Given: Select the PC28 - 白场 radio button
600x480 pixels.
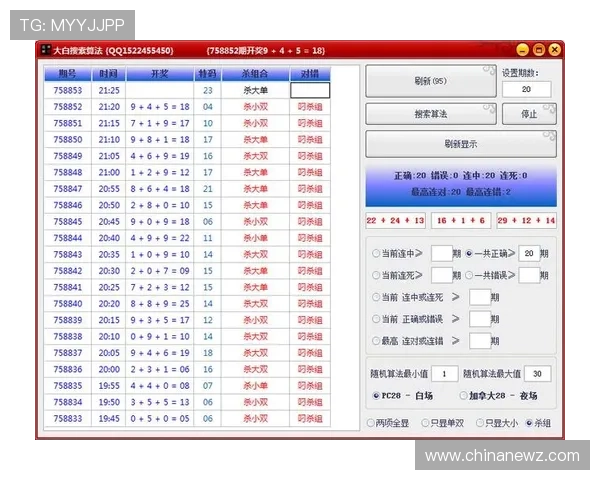Looking at the screenshot, I should [376, 395].
